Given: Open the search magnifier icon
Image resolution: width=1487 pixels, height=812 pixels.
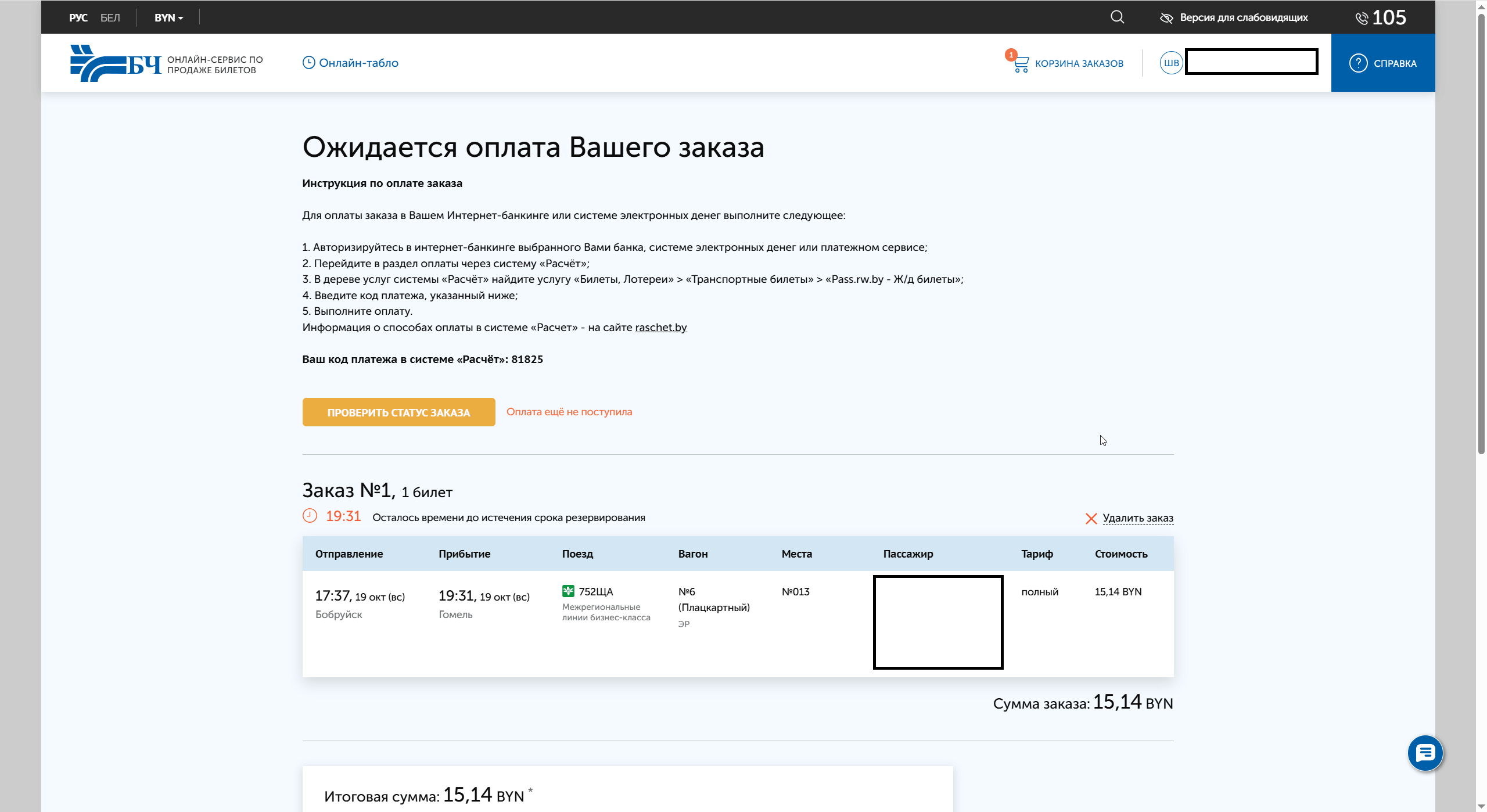Looking at the screenshot, I should tap(1117, 17).
